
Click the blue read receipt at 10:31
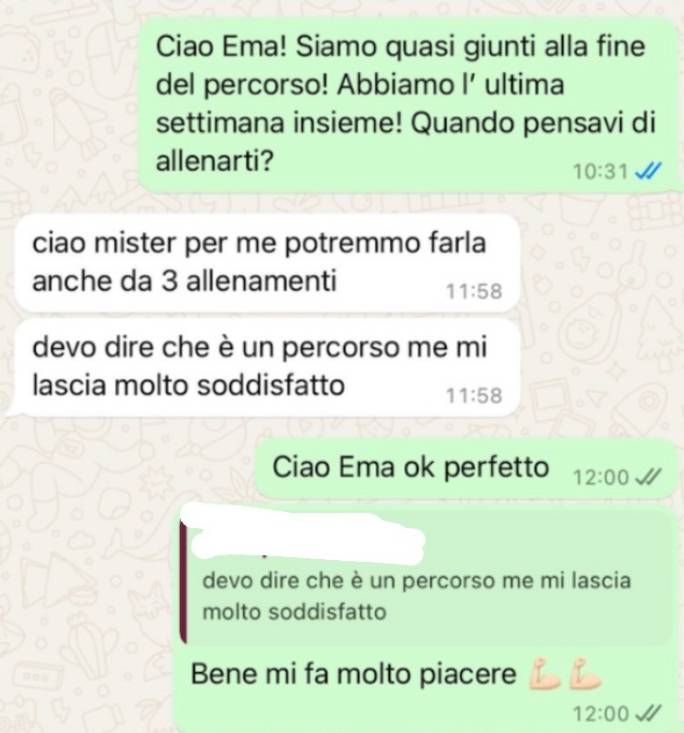pyautogui.click(x=648, y=172)
